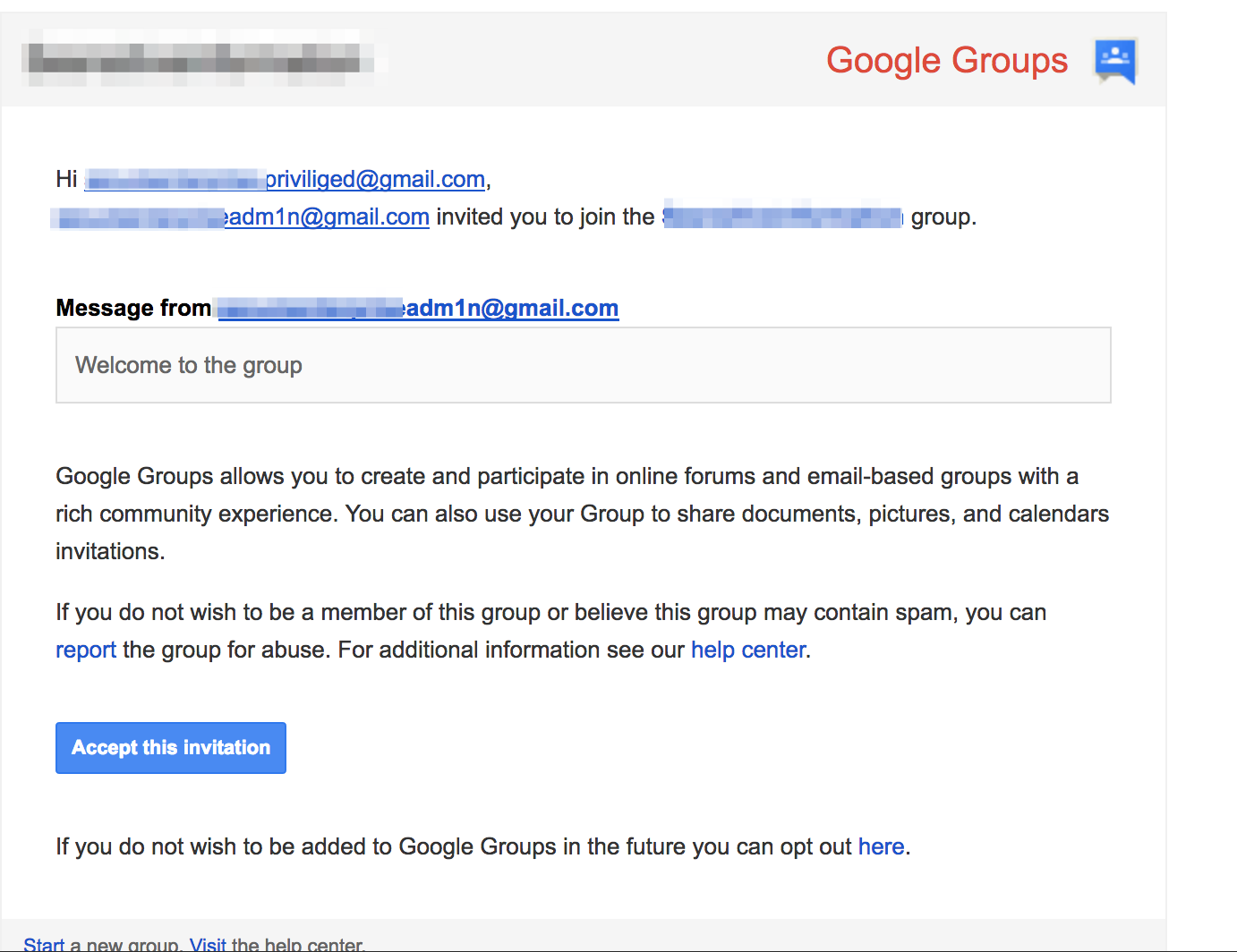Click the bold "Message from" label

click(133, 309)
